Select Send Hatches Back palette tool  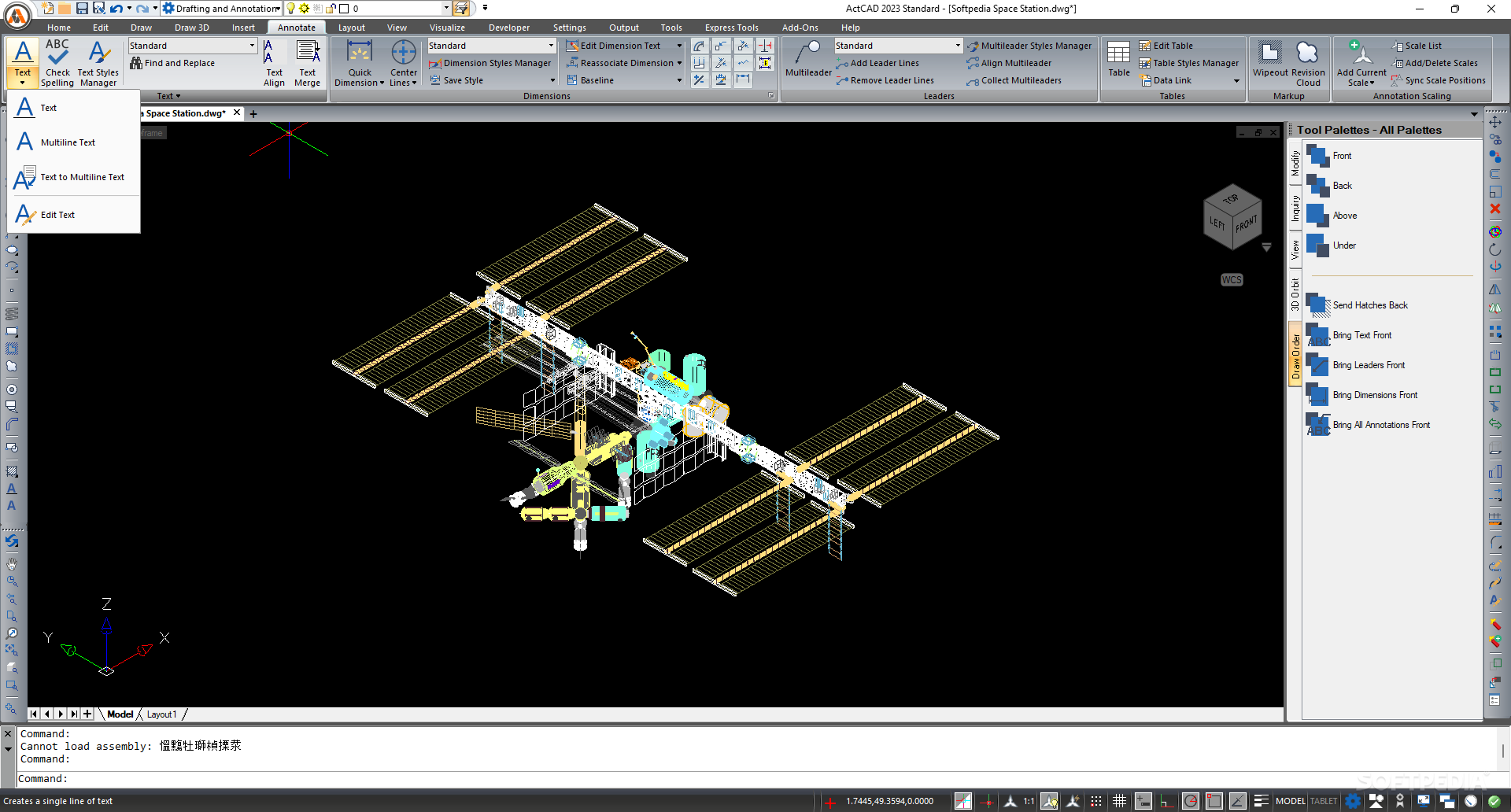(1358, 305)
